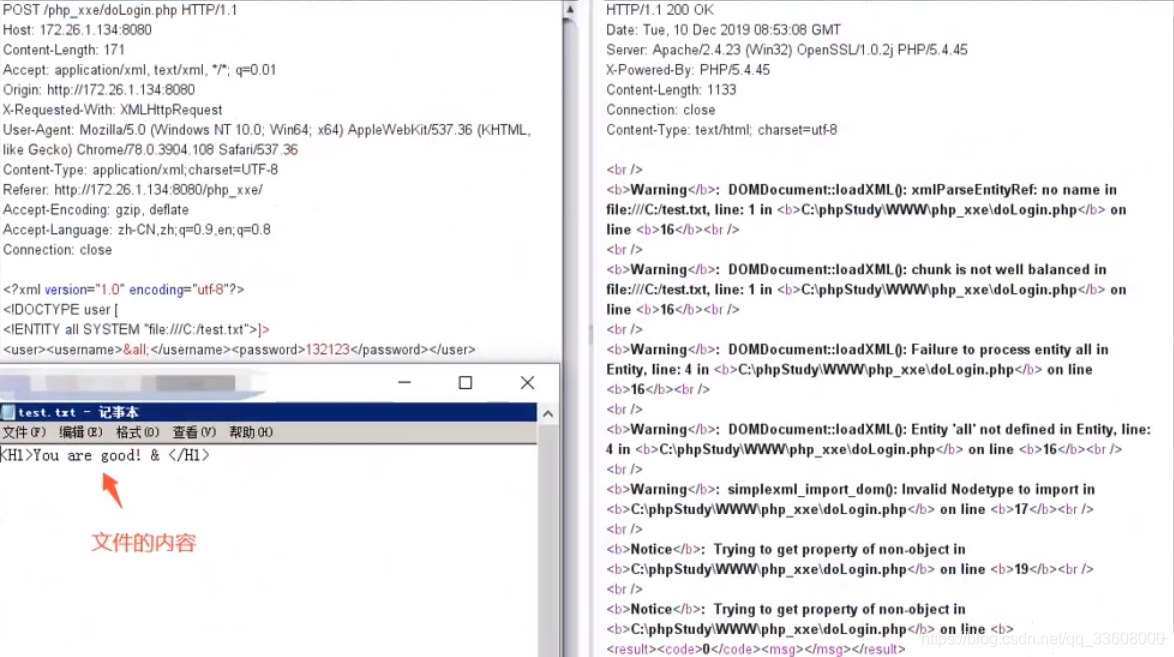Open the 文件(F) menu in Notepad
This screenshot has height=657, width=1174.
(x=24, y=432)
